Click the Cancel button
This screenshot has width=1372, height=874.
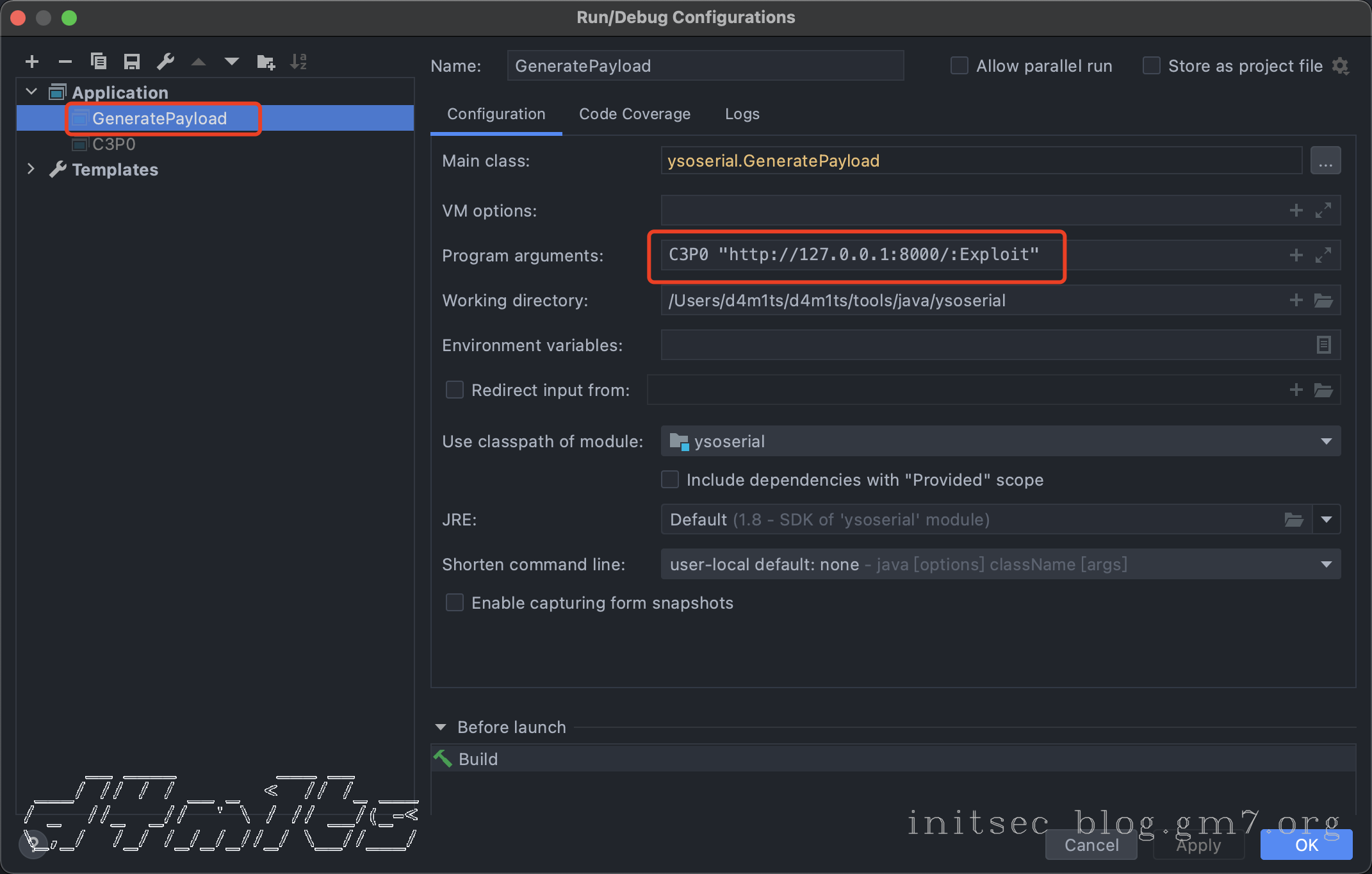click(1091, 845)
